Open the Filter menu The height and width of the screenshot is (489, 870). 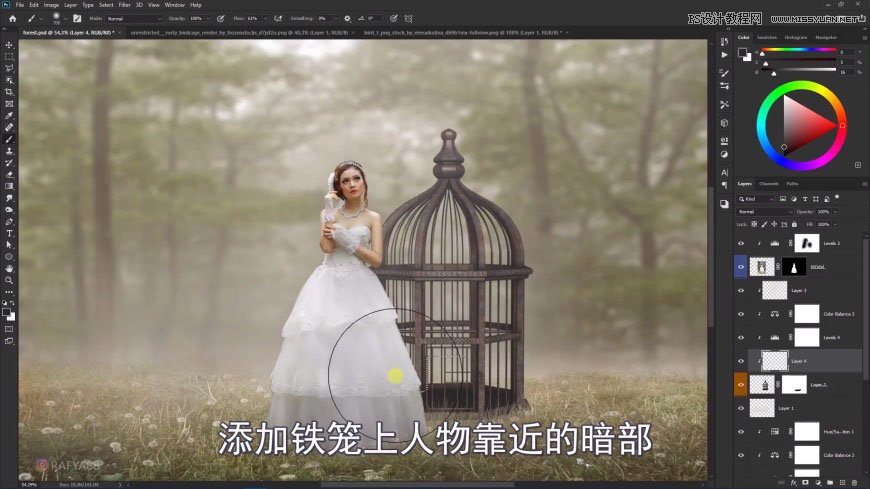pyautogui.click(x=124, y=5)
